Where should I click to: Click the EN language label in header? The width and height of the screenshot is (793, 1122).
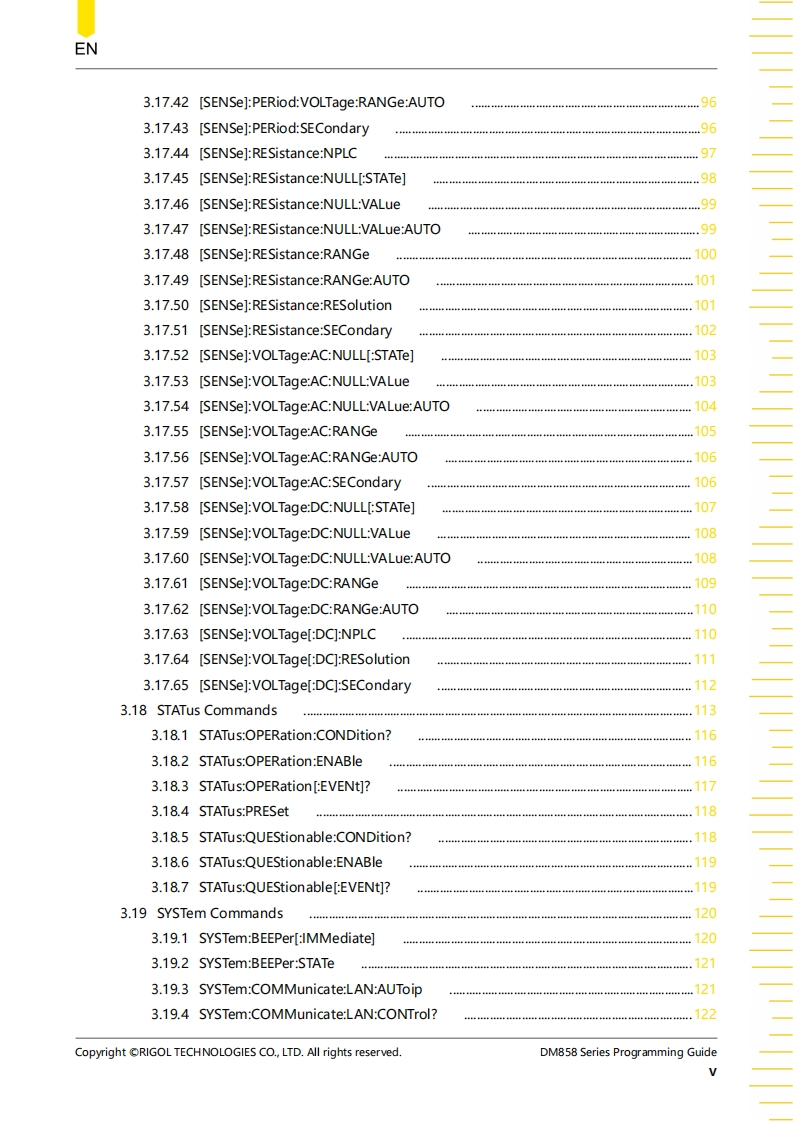(x=86, y=49)
